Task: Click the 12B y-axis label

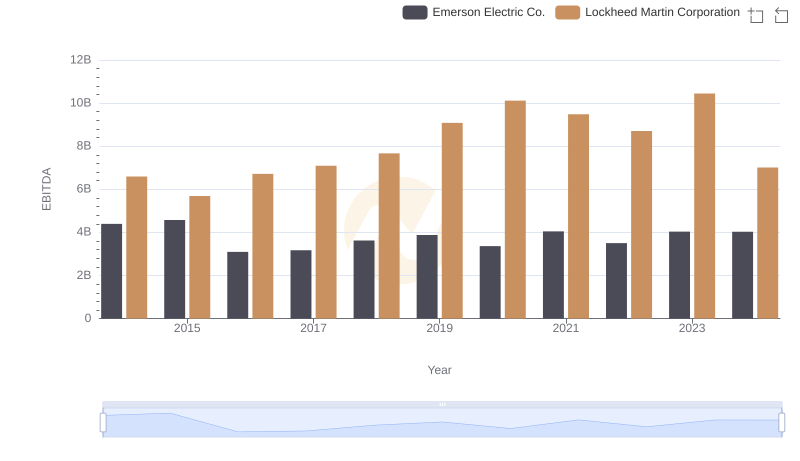Action: click(x=81, y=60)
